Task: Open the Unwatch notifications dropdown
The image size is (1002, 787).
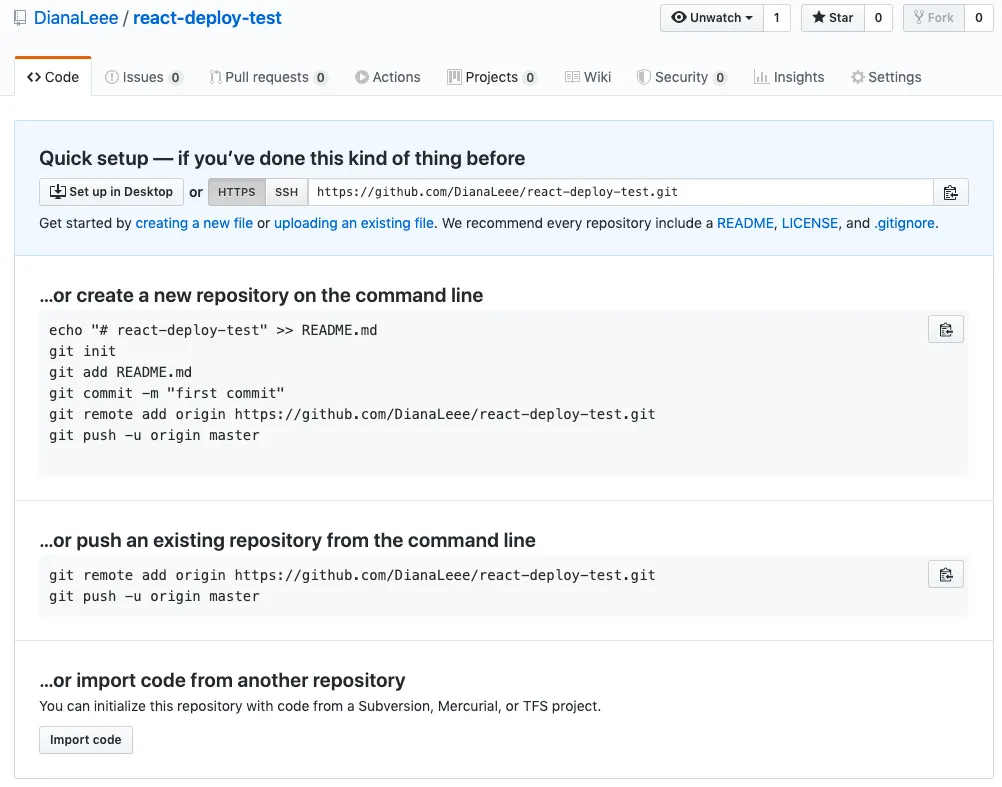Action: pyautogui.click(x=711, y=18)
